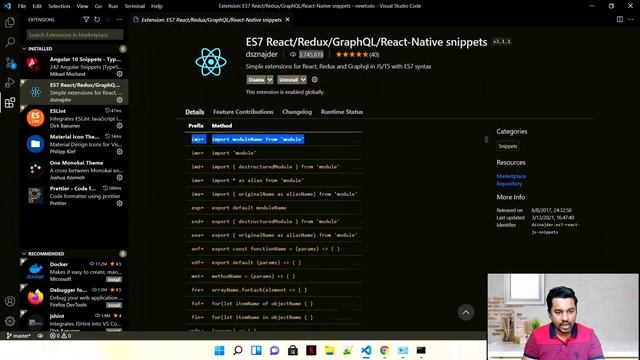Open Microsoft Store from taskbar
The height and width of the screenshot is (360, 640).
pos(293,350)
